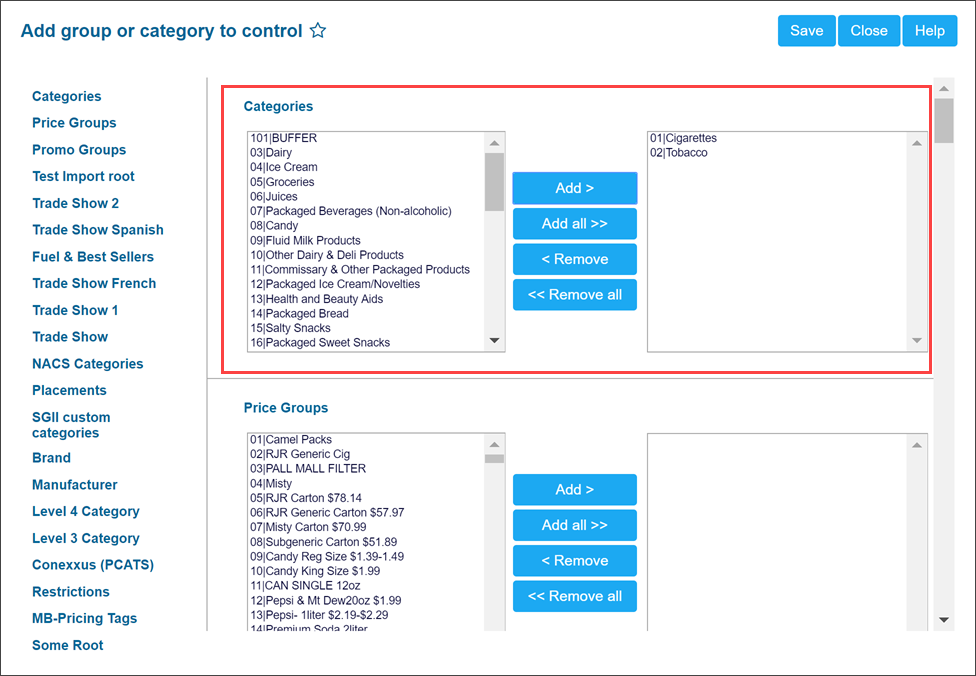Click main panel scroll down arrow
This screenshot has width=976, height=676.
pos(944,620)
